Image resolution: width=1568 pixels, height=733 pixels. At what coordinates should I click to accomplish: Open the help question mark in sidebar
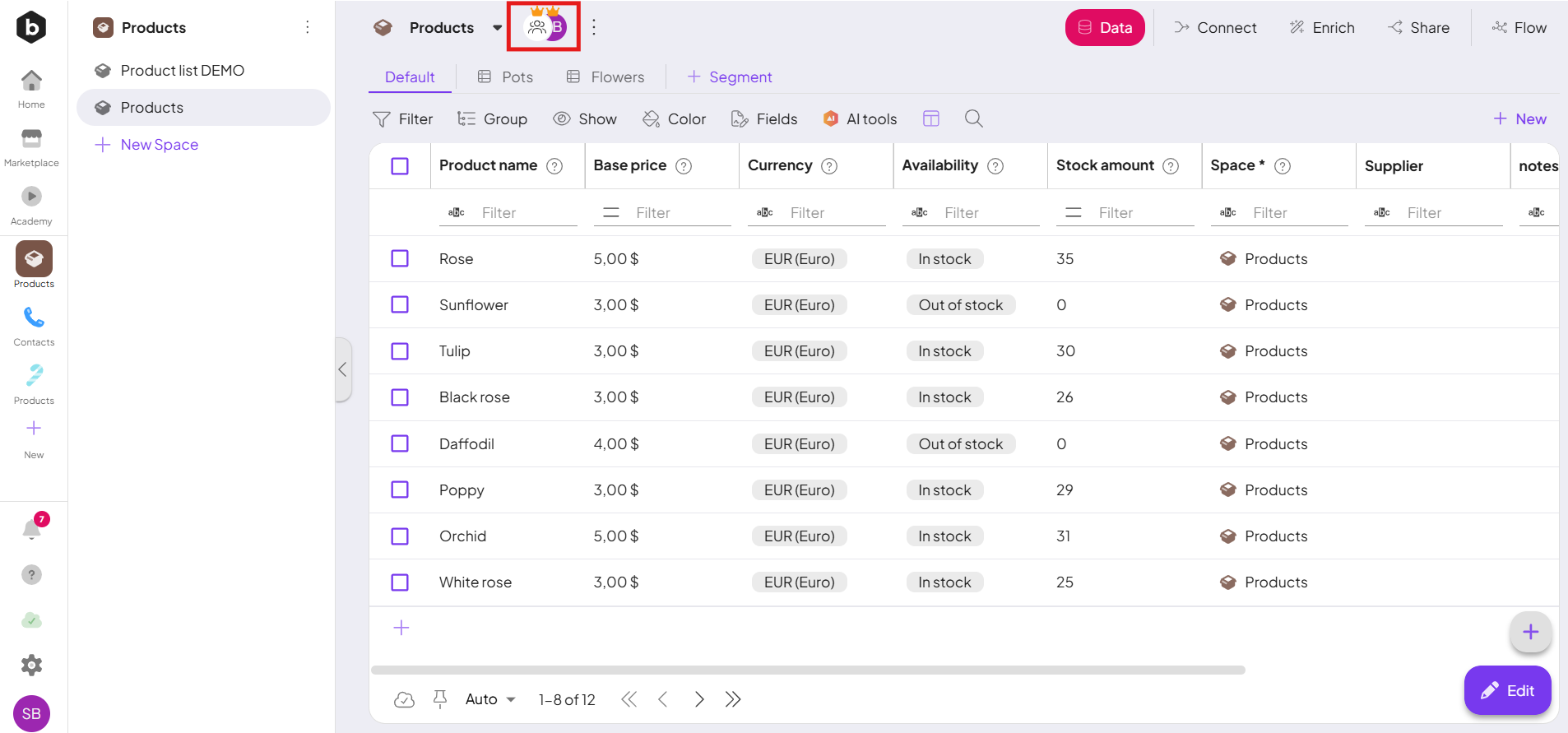click(x=31, y=574)
